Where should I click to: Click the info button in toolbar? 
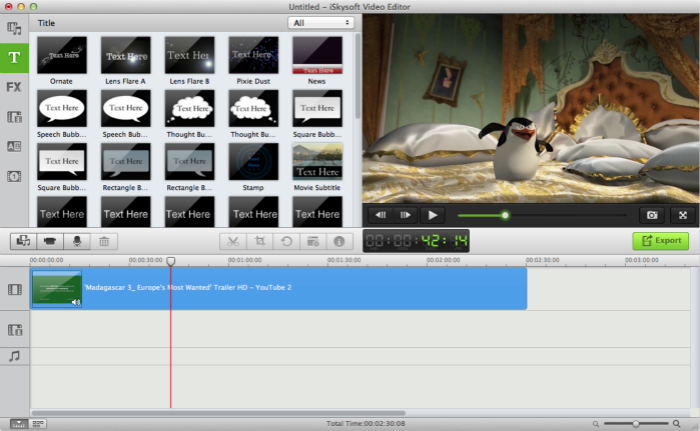339,241
